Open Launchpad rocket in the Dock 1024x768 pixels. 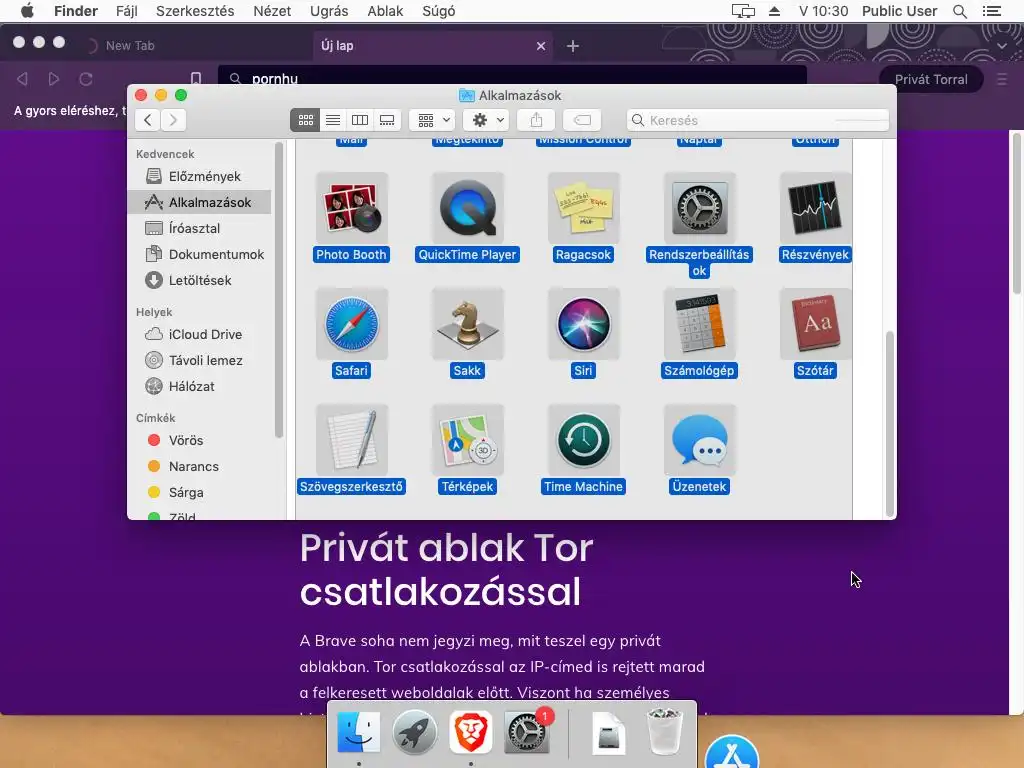coord(415,732)
